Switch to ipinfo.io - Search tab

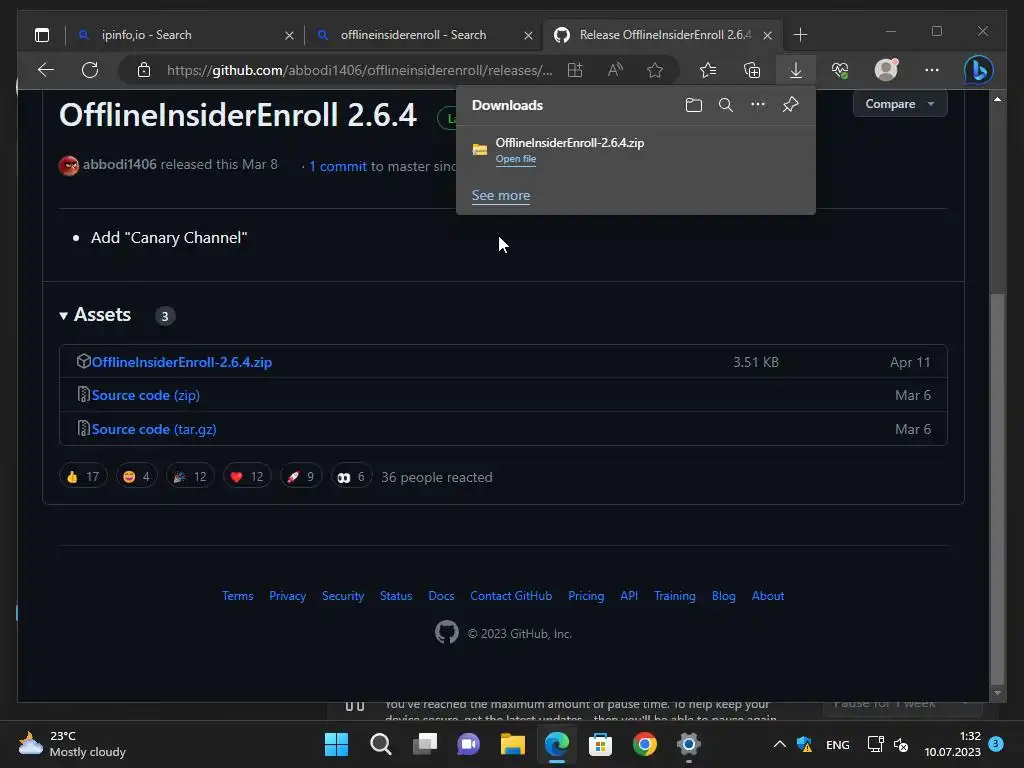pyautogui.click(x=183, y=35)
